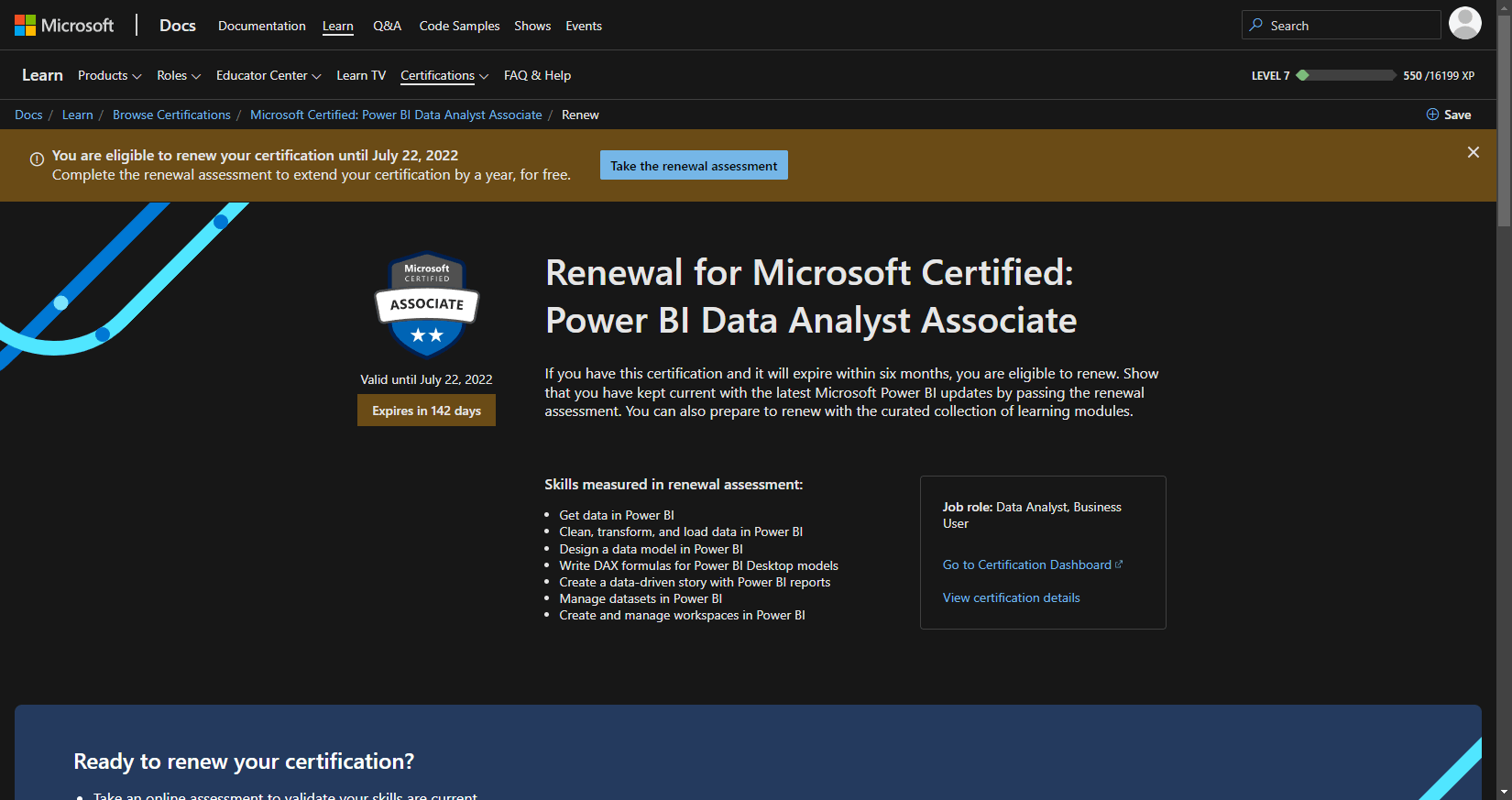The height and width of the screenshot is (800, 1512).
Task: Click the scrollbar down arrow
Action: [x=1504, y=792]
